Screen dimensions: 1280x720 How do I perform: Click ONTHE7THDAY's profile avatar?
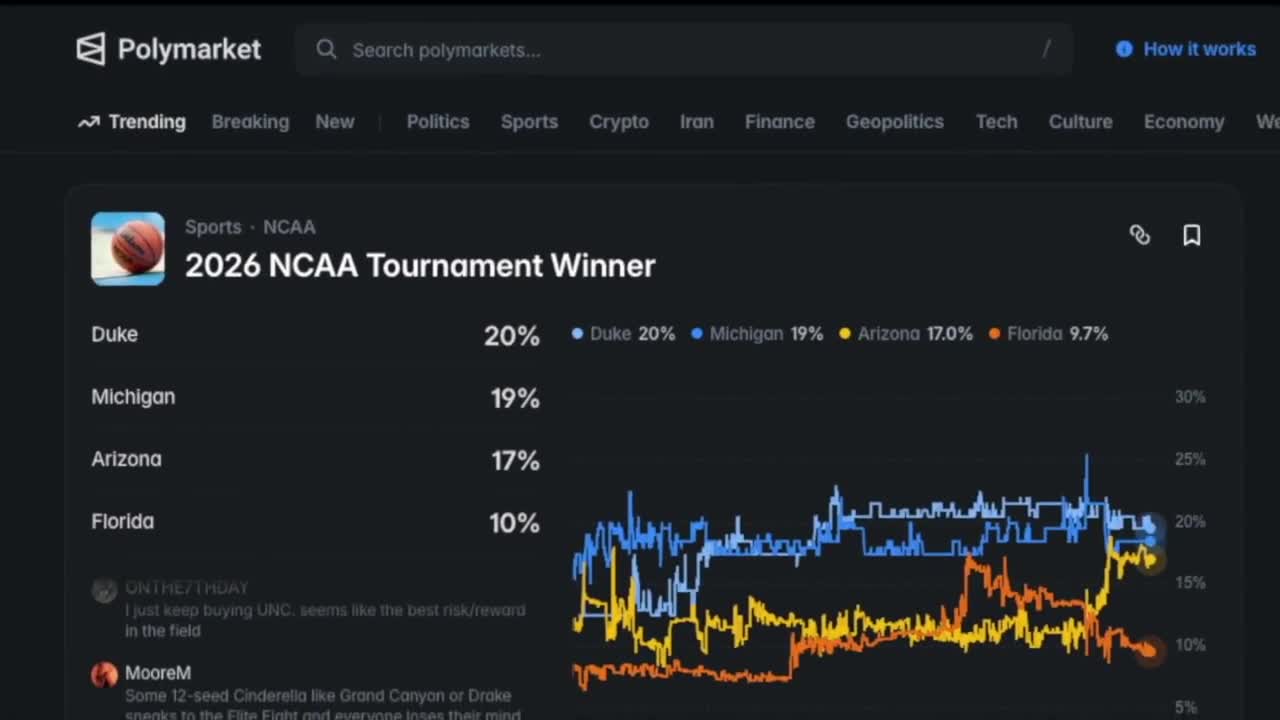pyautogui.click(x=105, y=590)
